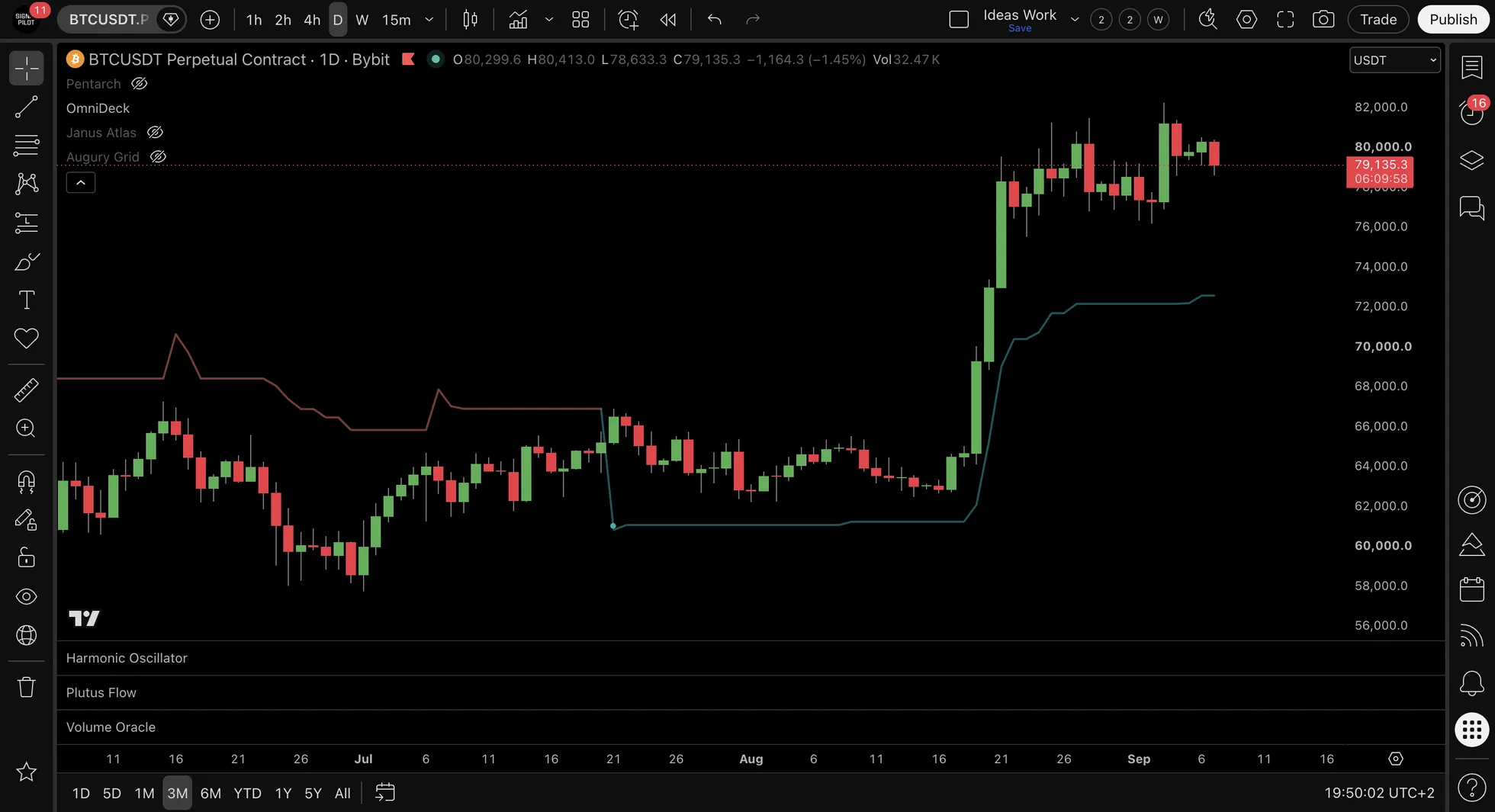Open the USDT currency dropdown
This screenshot has height=812, width=1495.
click(x=1394, y=60)
